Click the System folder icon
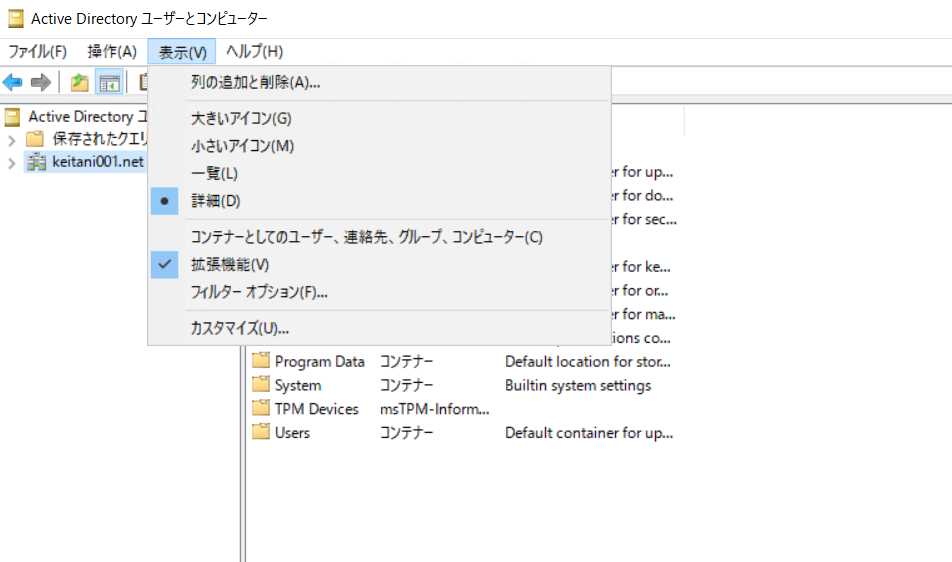952x562 pixels. (x=261, y=384)
